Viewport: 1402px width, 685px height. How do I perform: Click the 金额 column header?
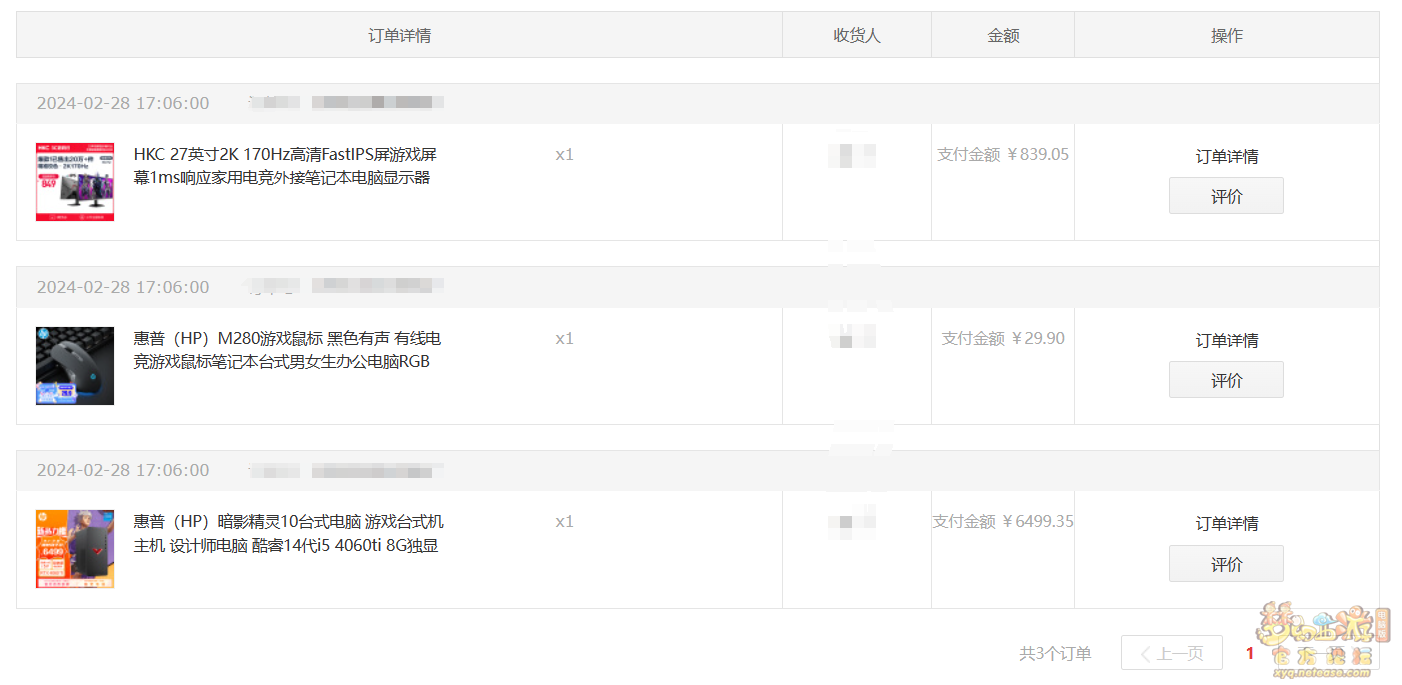coord(1002,35)
